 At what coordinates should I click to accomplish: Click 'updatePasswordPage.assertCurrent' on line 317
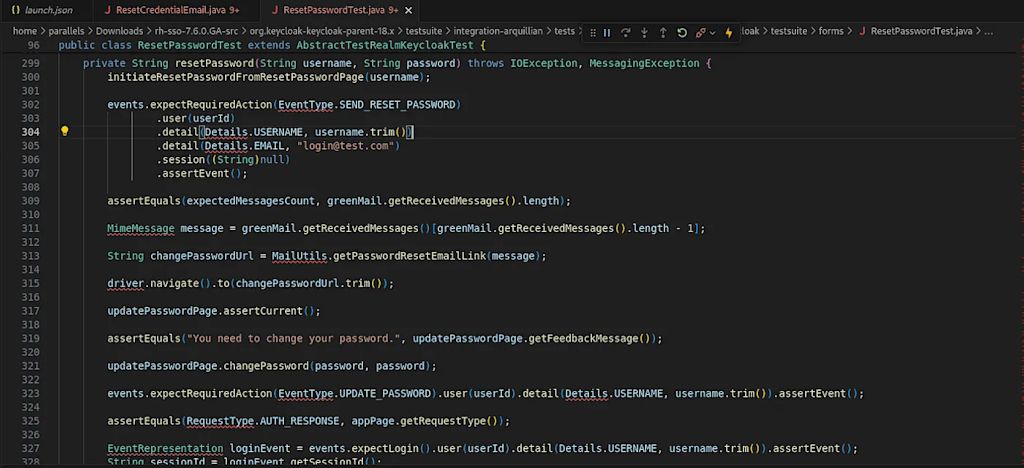(205, 311)
